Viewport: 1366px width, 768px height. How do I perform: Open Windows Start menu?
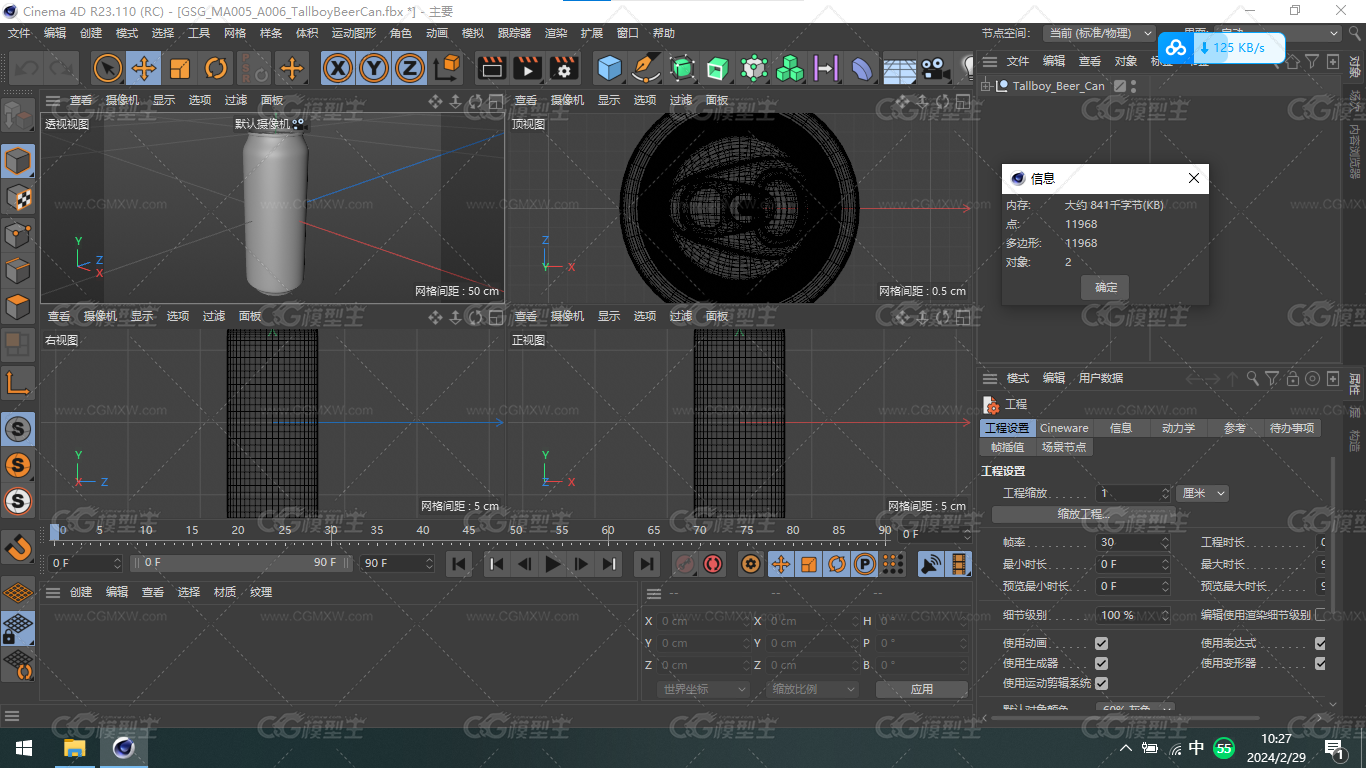24,748
